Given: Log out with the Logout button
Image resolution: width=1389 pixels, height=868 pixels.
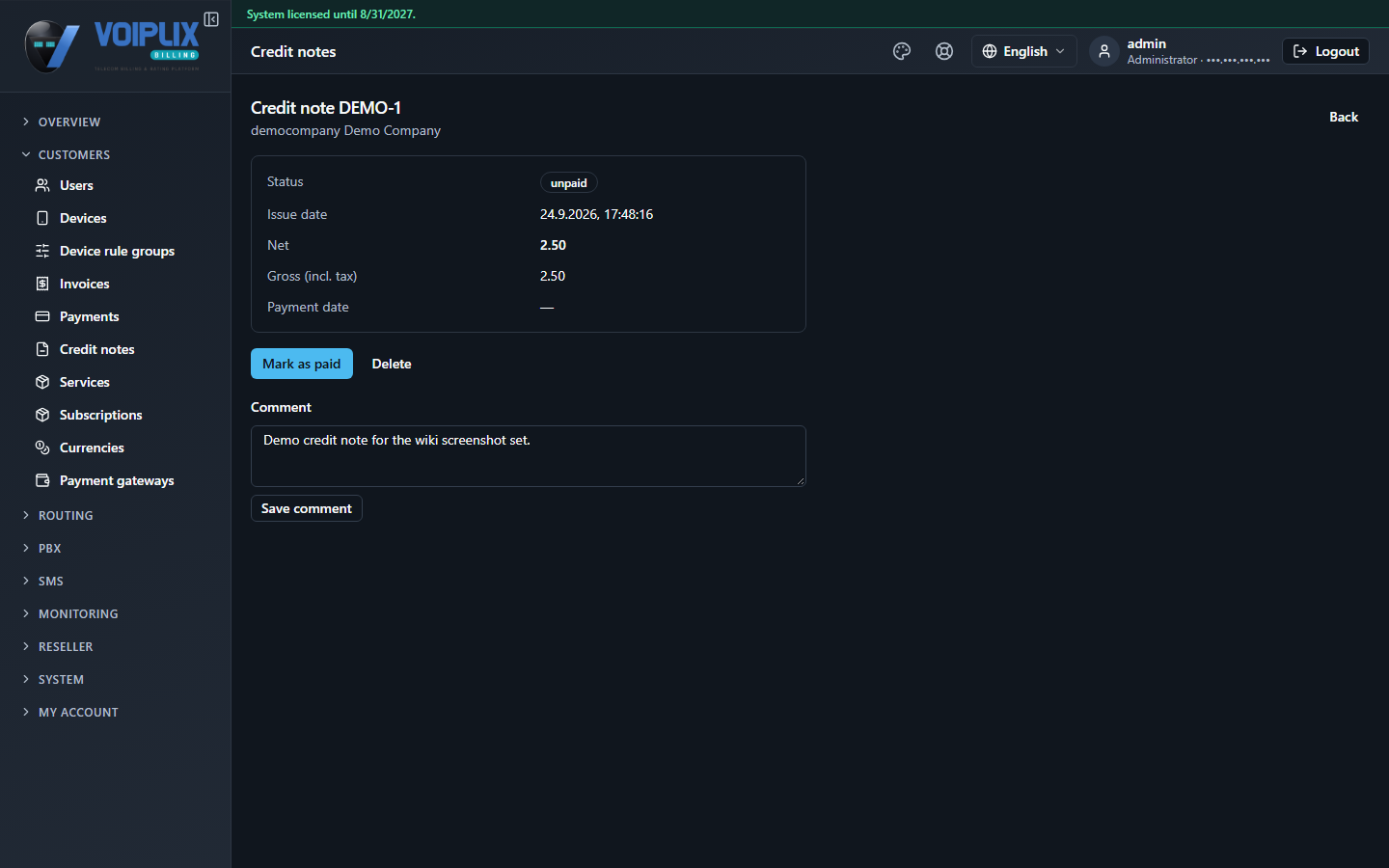Looking at the screenshot, I should coord(1325,51).
